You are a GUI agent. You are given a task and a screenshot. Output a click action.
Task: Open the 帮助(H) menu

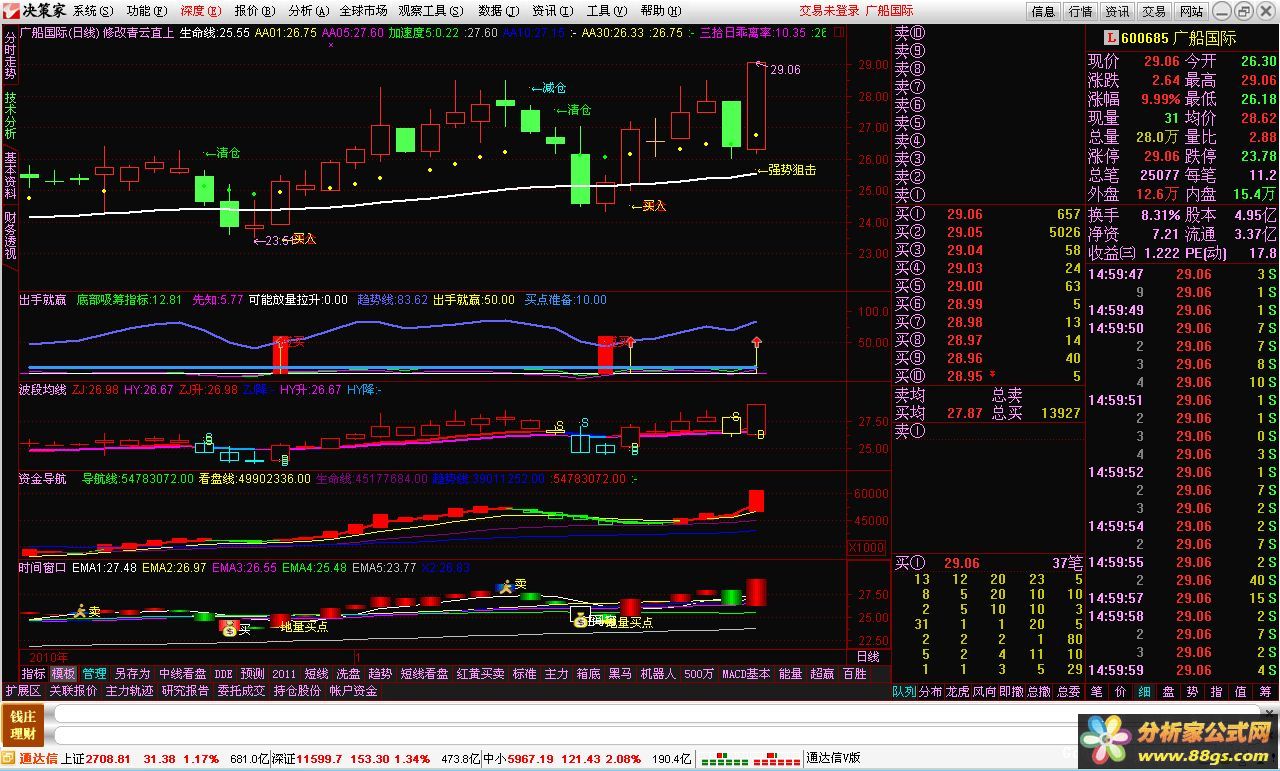pos(659,11)
